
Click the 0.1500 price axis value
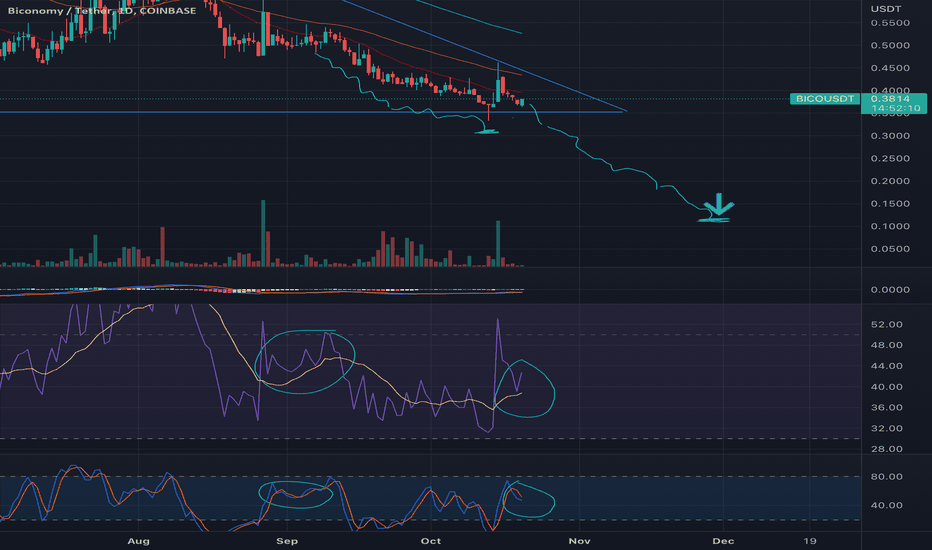click(890, 203)
